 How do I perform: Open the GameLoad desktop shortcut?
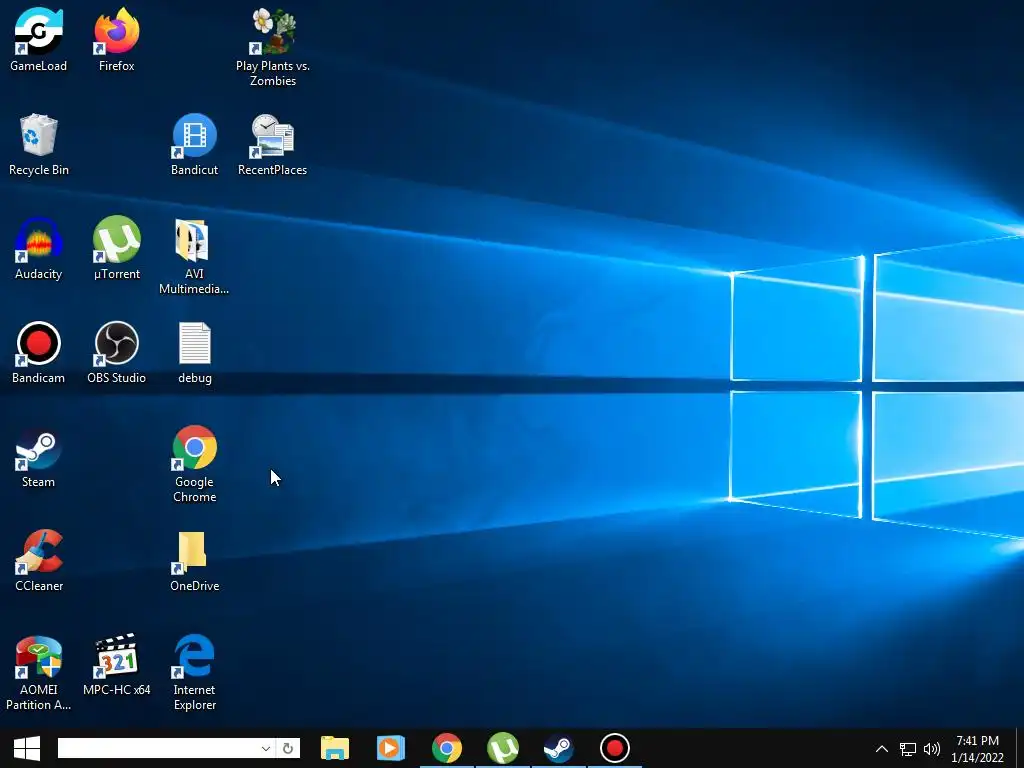(39, 39)
